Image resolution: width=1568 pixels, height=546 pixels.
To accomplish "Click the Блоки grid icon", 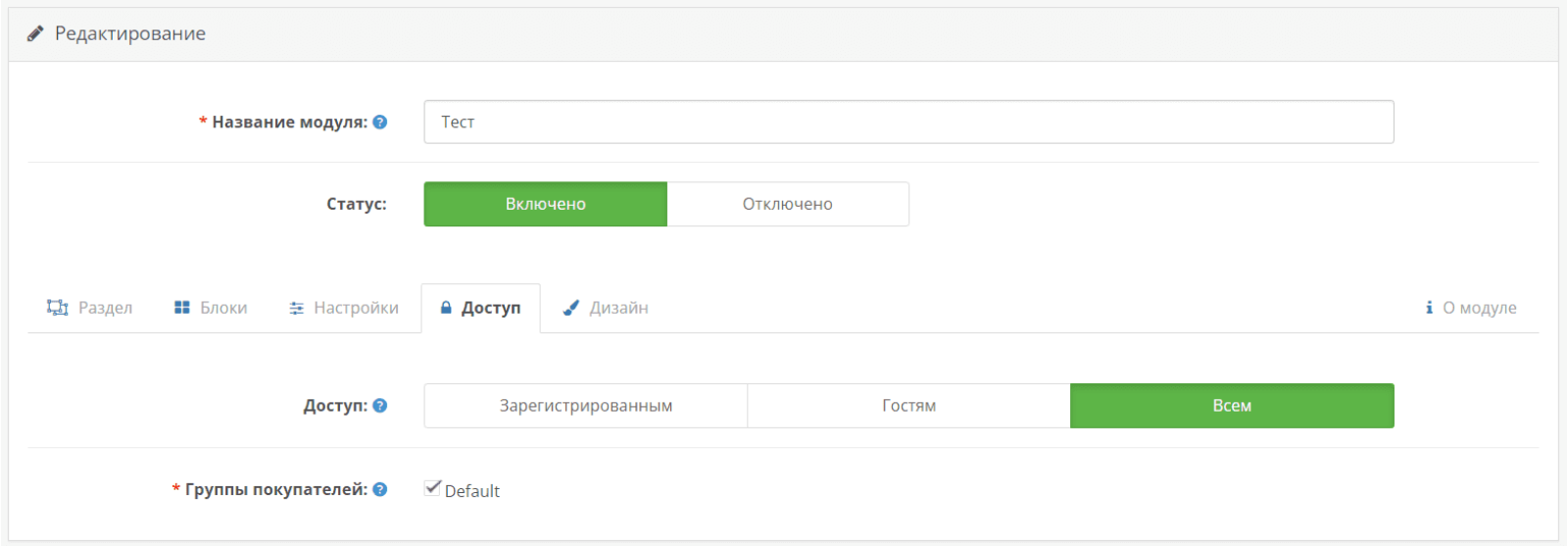I will tap(182, 308).
